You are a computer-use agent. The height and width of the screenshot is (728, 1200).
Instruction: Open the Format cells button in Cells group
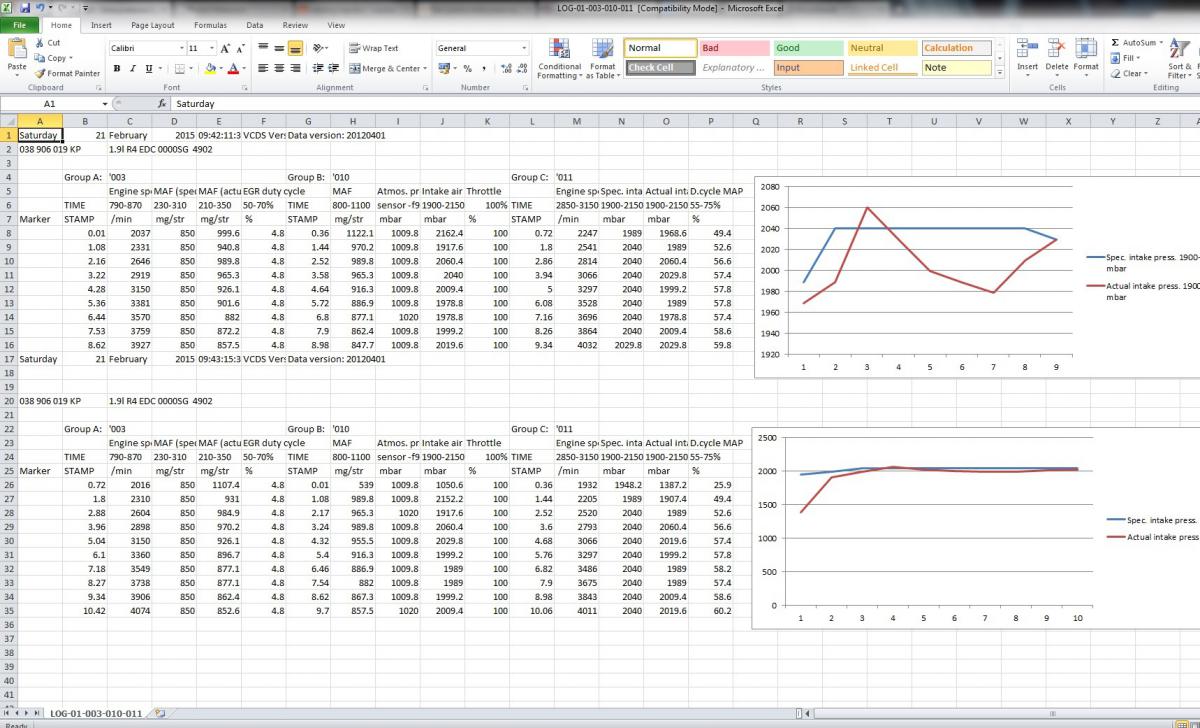tap(1086, 55)
